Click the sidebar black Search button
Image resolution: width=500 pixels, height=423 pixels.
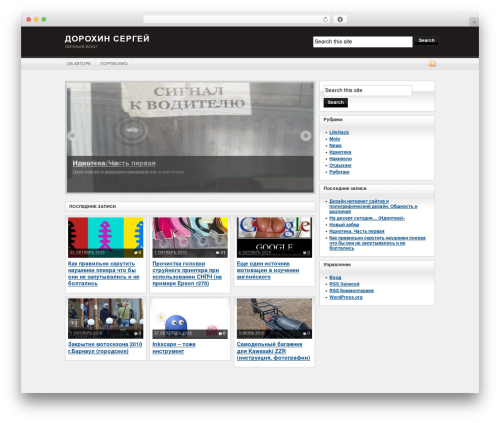(x=336, y=102)
